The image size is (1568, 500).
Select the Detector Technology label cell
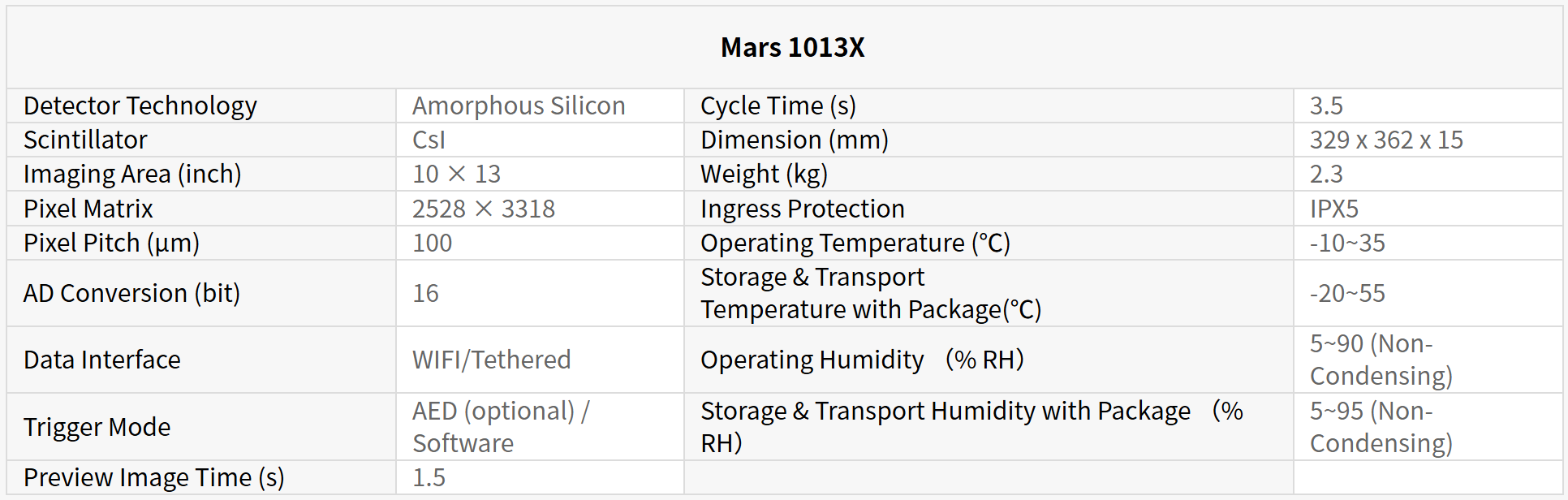(140, 106)
